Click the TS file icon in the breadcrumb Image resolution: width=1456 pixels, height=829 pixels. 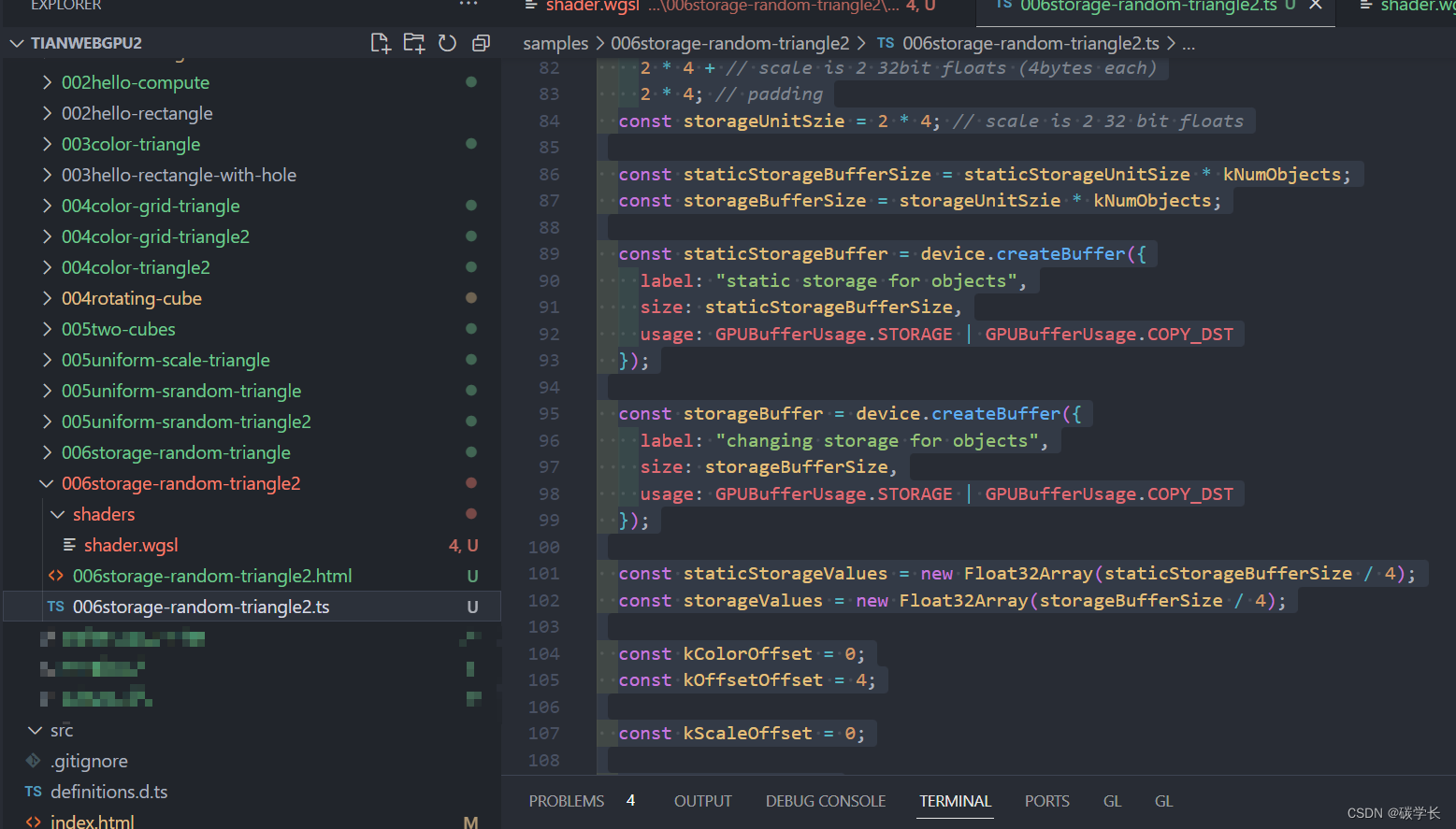[886, 43]
